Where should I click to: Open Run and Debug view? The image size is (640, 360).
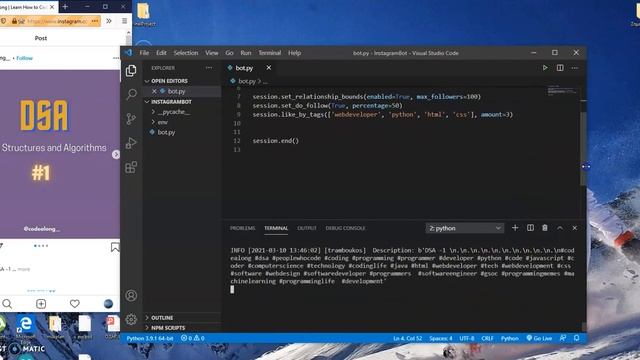click(x=131, y=143)
